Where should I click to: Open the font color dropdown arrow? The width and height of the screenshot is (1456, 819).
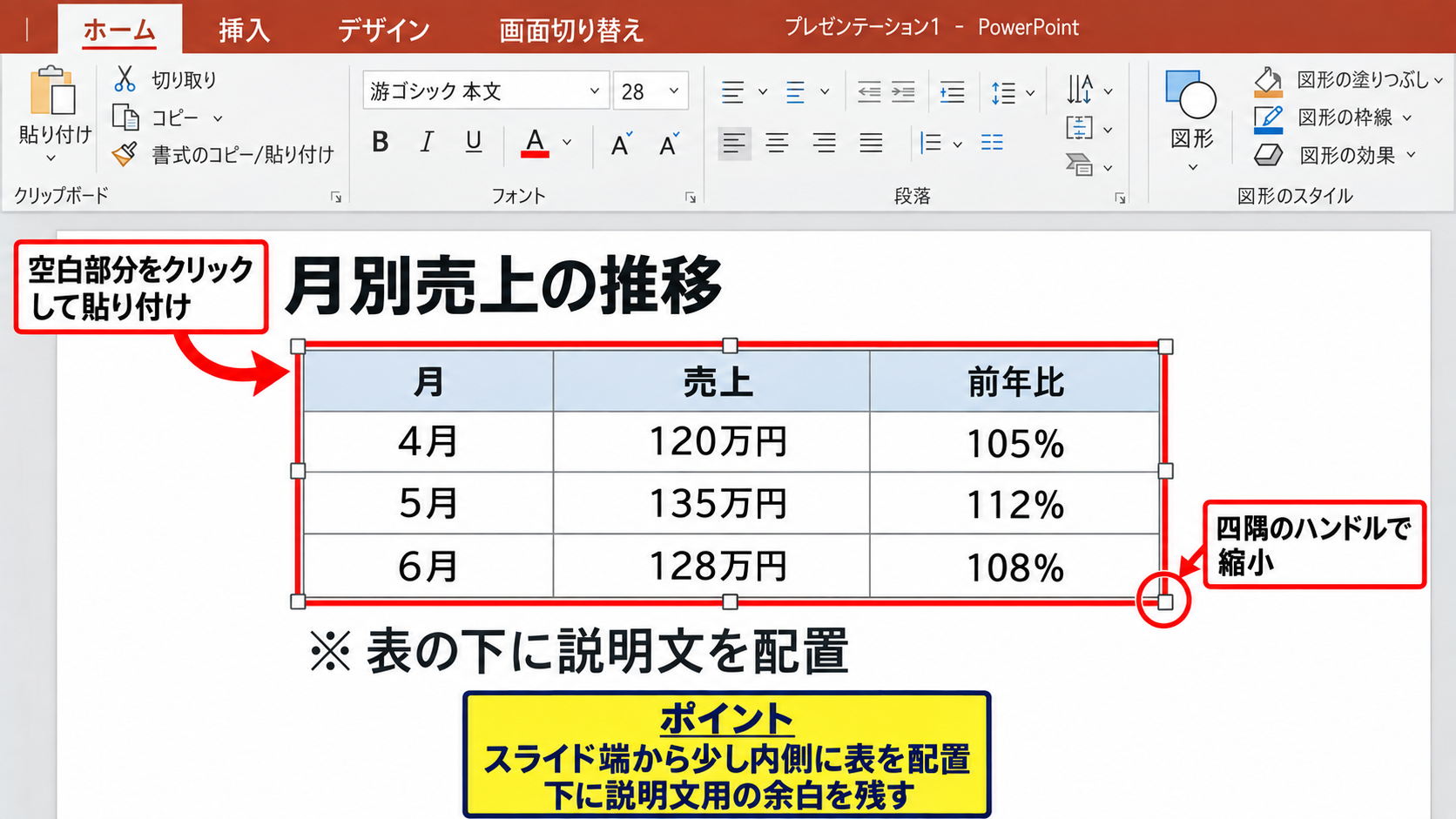(567, 142)
